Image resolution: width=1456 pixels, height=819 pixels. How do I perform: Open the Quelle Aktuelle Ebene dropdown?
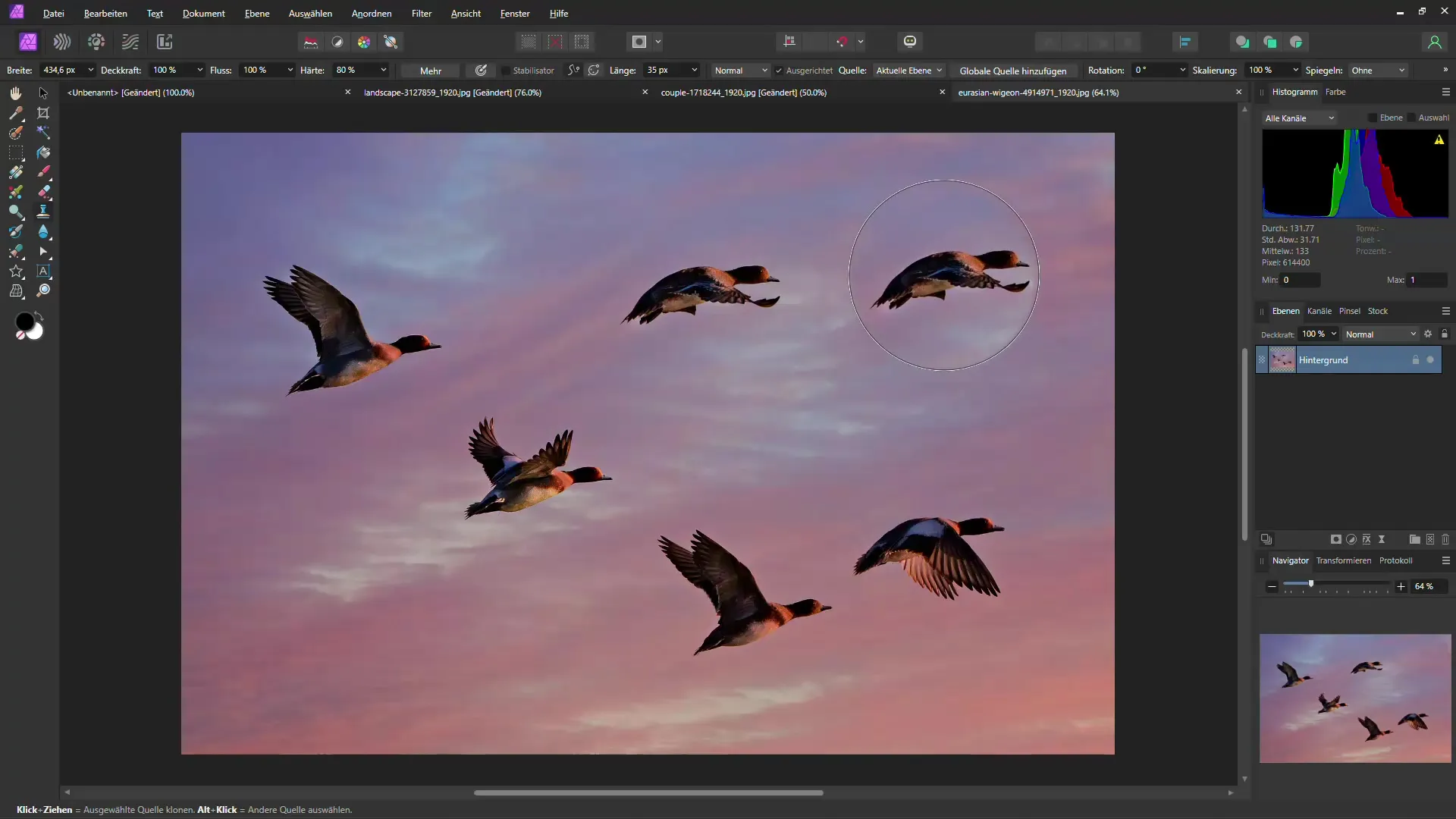[x=908, y=71]
